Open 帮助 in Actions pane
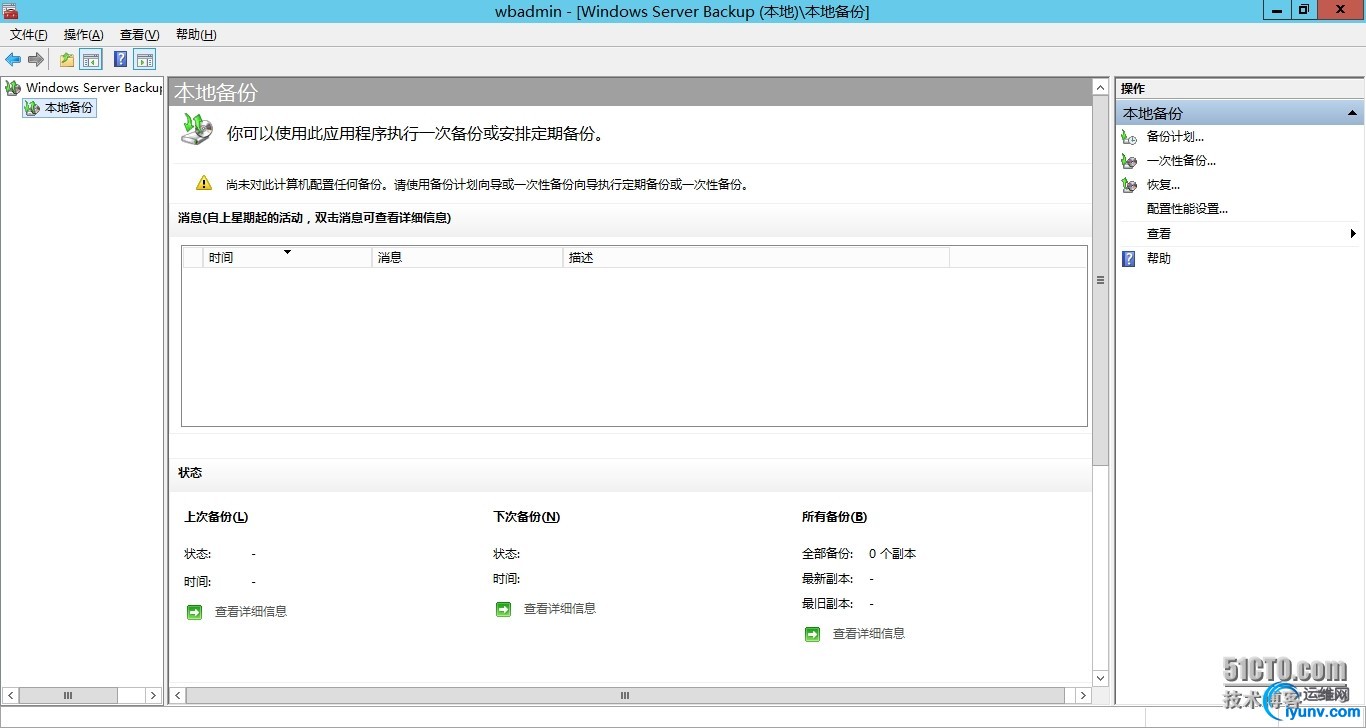The height and width of the screenshot is (728, 1366). (1158, 258)
